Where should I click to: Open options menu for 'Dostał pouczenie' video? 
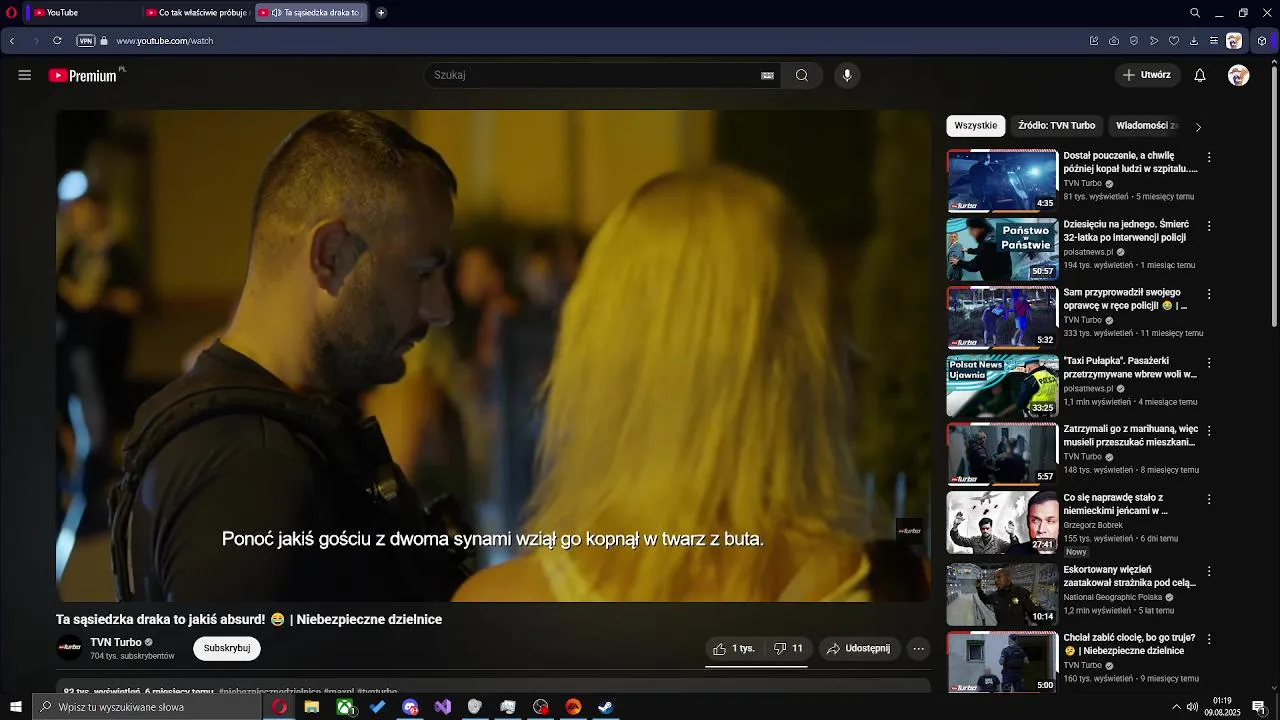pos(1209,158)
